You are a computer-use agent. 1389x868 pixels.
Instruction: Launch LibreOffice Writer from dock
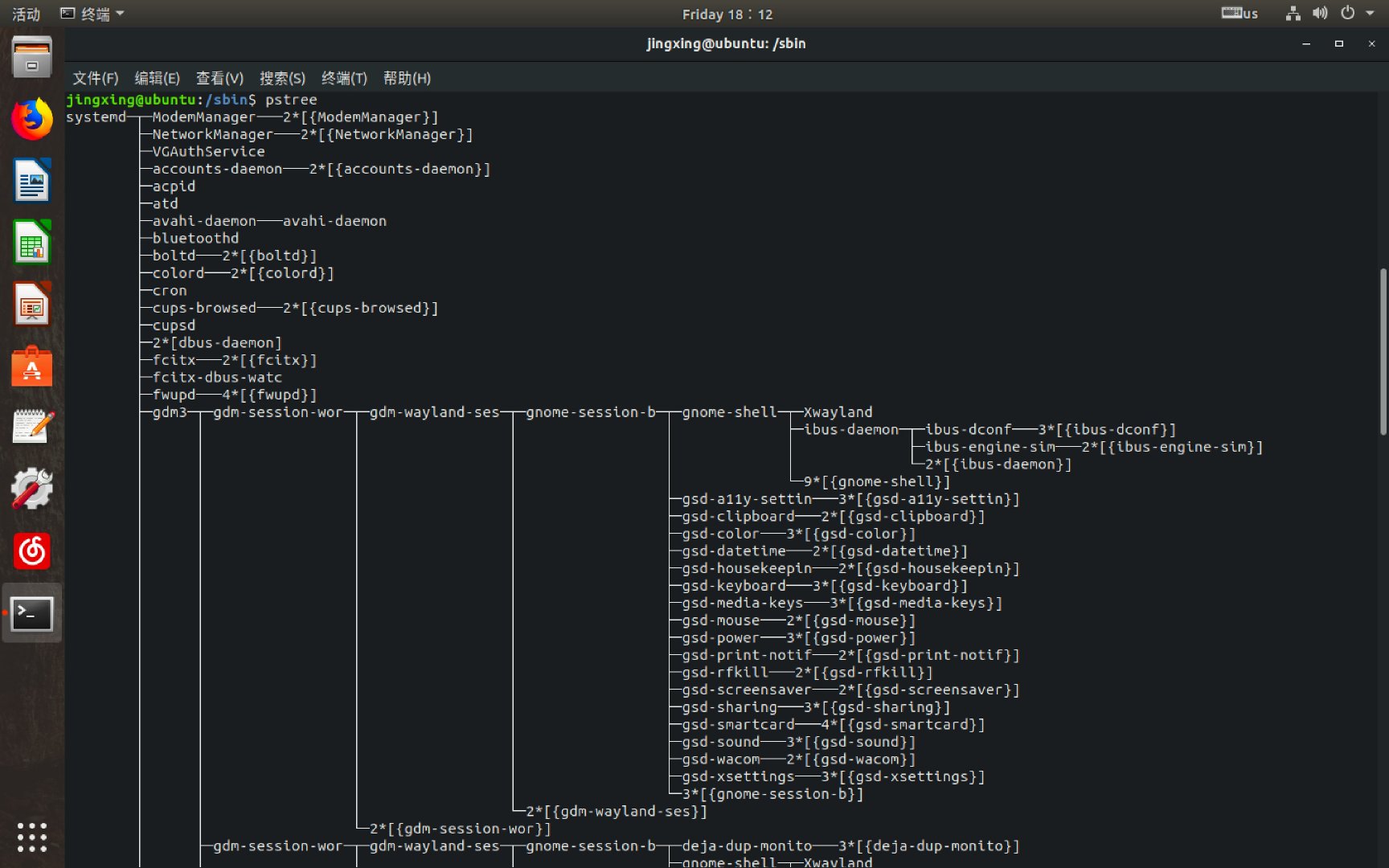[32, 181]
